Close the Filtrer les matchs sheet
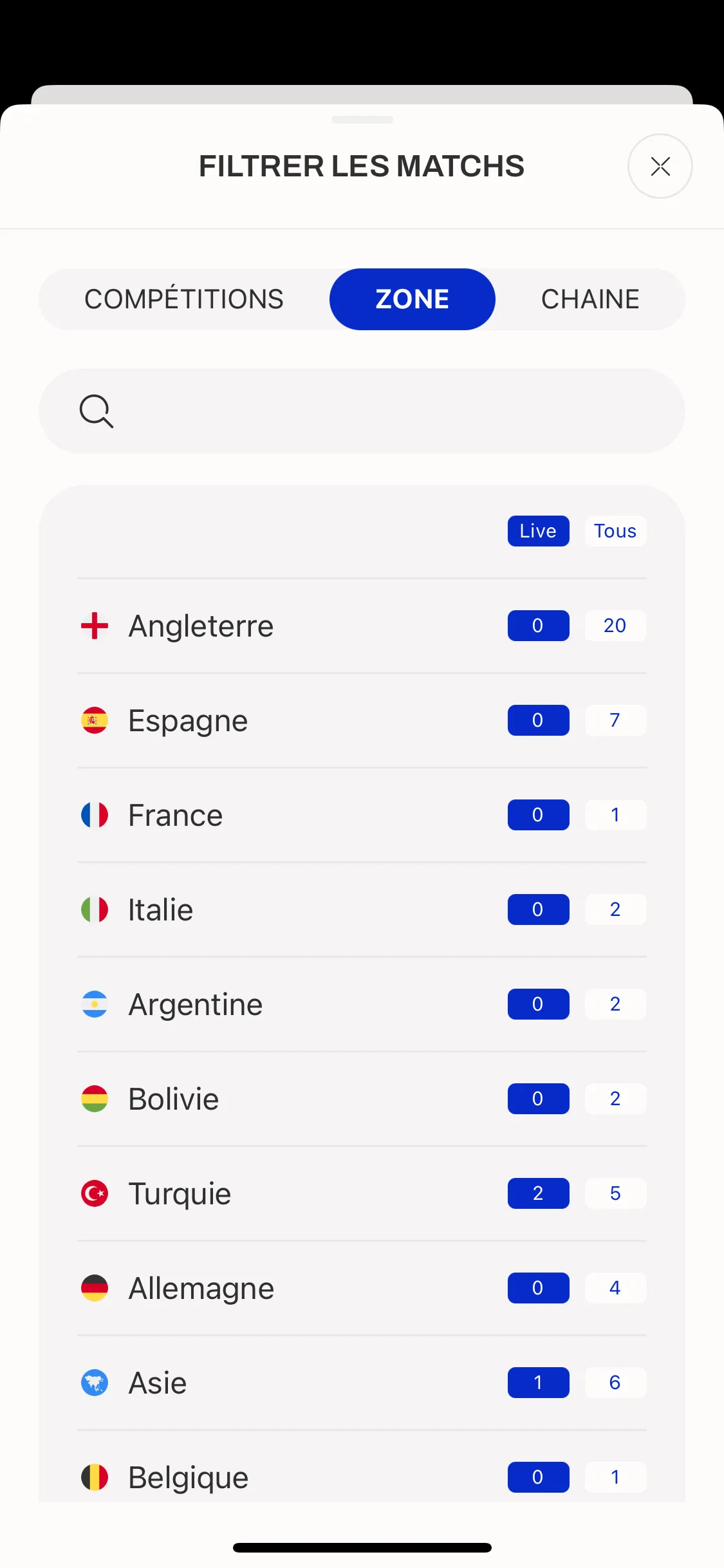This screenshot has width=724, height=1568. pos(660,166)
